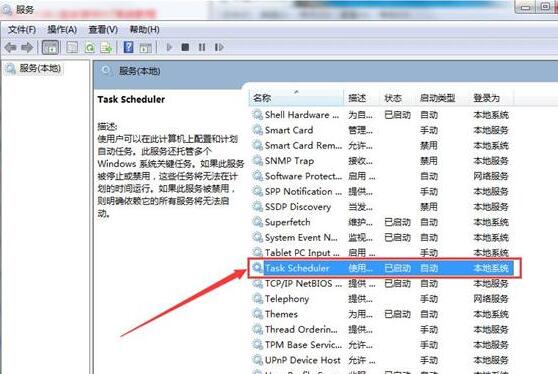Sort by the 名称 column header

pyautogui.click(x=296, y=98)
